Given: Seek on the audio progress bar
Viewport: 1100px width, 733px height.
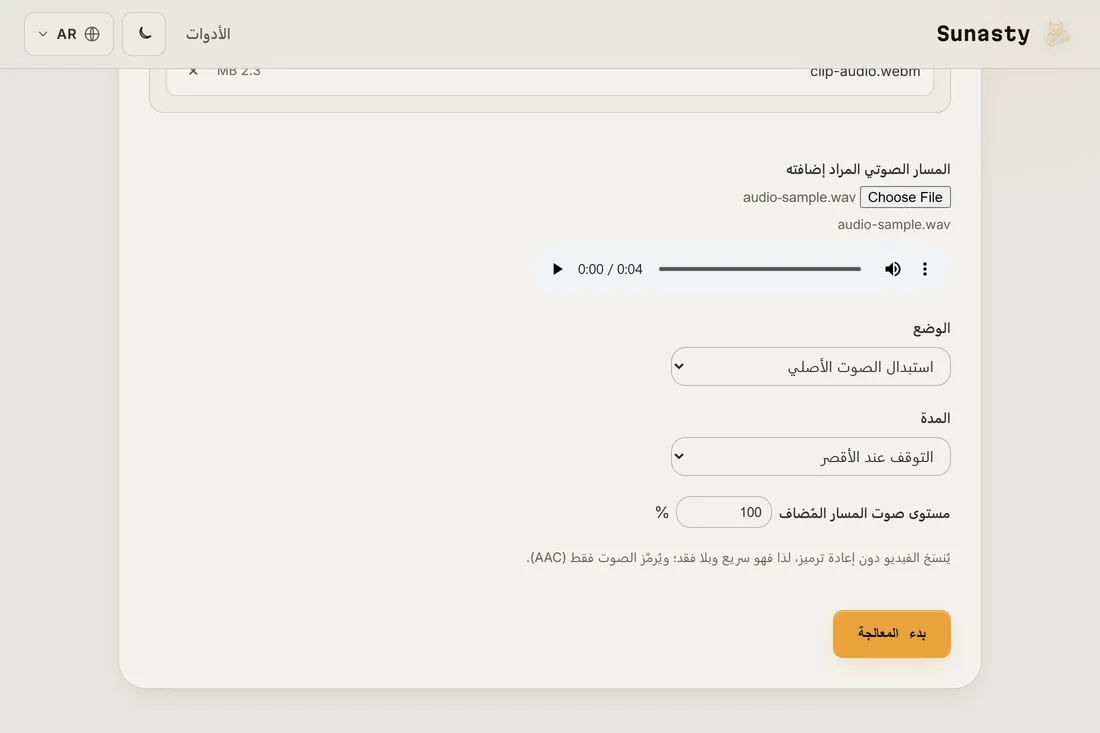Looking at the screenshot, I should [759, 269].
